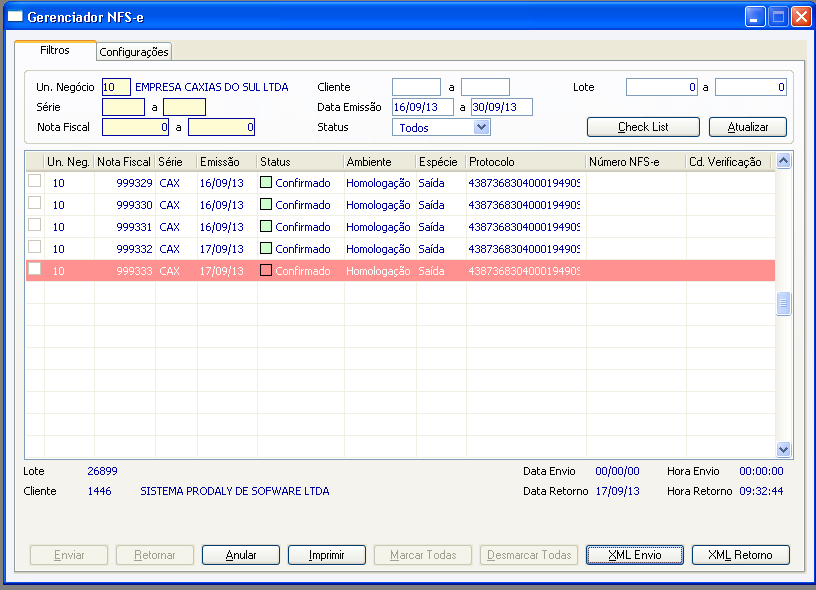Click green status box of Nota Fiscal 999331
This screenshot has width=816, height=590.
pyautogui.click(x=266, y=226)
